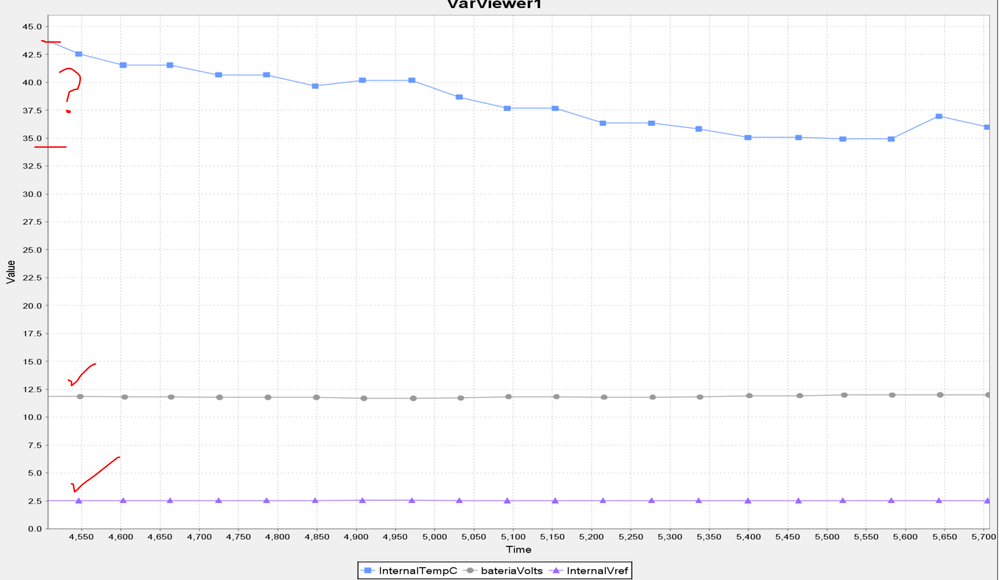Click the 35.0 label on the Value axis
The height and width of the screenshot is (580, 999).
32,138
